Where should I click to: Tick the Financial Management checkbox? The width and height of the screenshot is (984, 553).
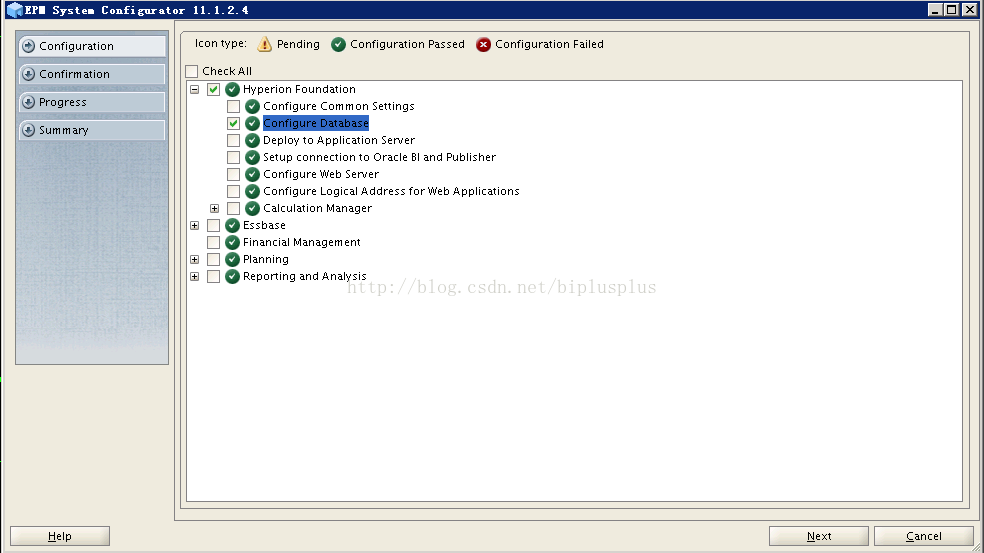tap(213, 242)
